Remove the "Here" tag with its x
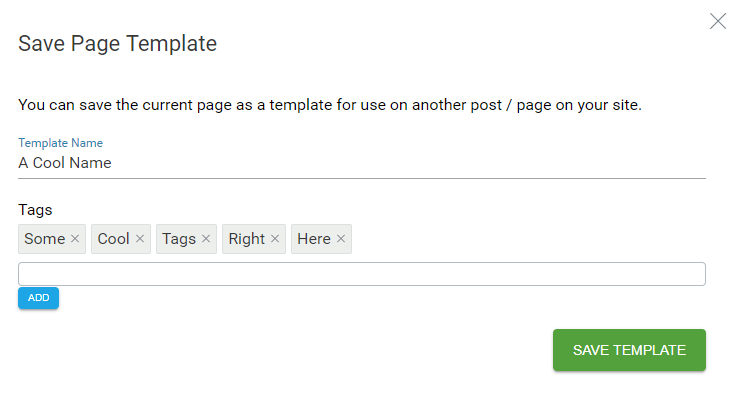734x394 pixels. coord(341,239)
